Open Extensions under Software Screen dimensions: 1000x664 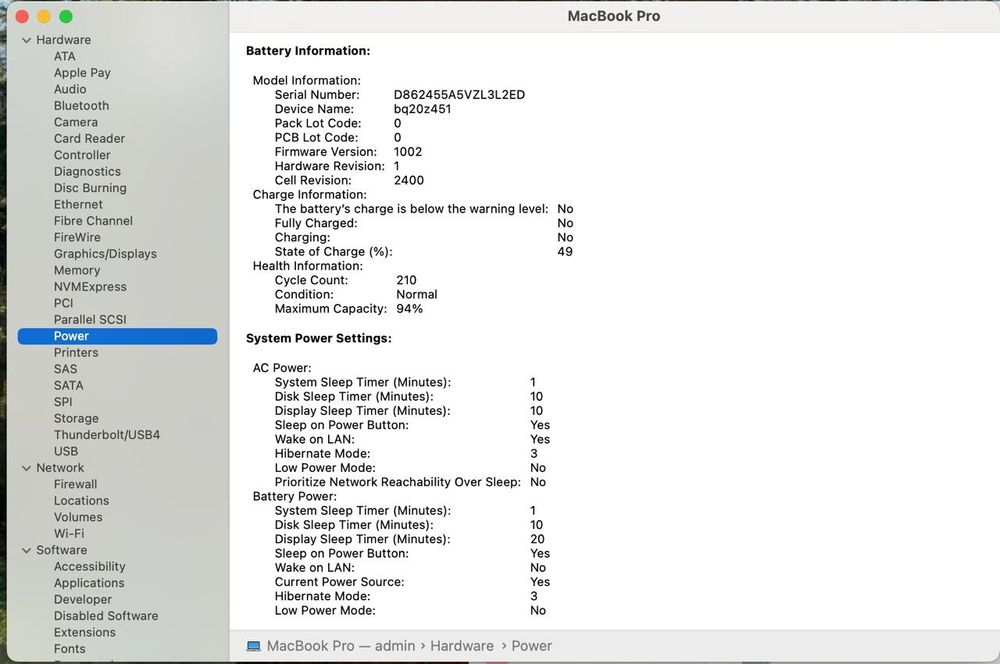pyautogui.click(x=85, y=633)
